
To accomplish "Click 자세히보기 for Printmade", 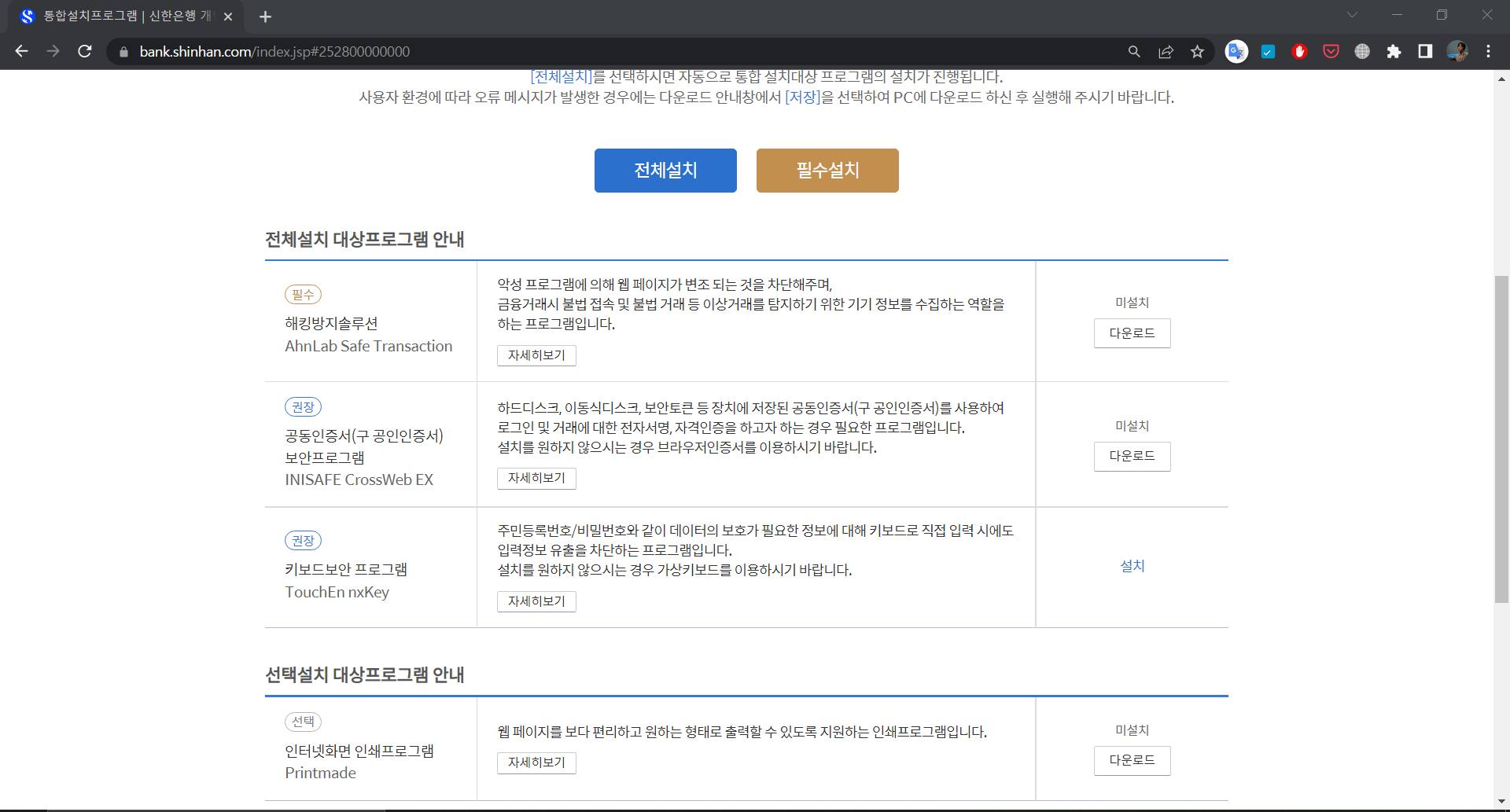I will tap(536, 762).
